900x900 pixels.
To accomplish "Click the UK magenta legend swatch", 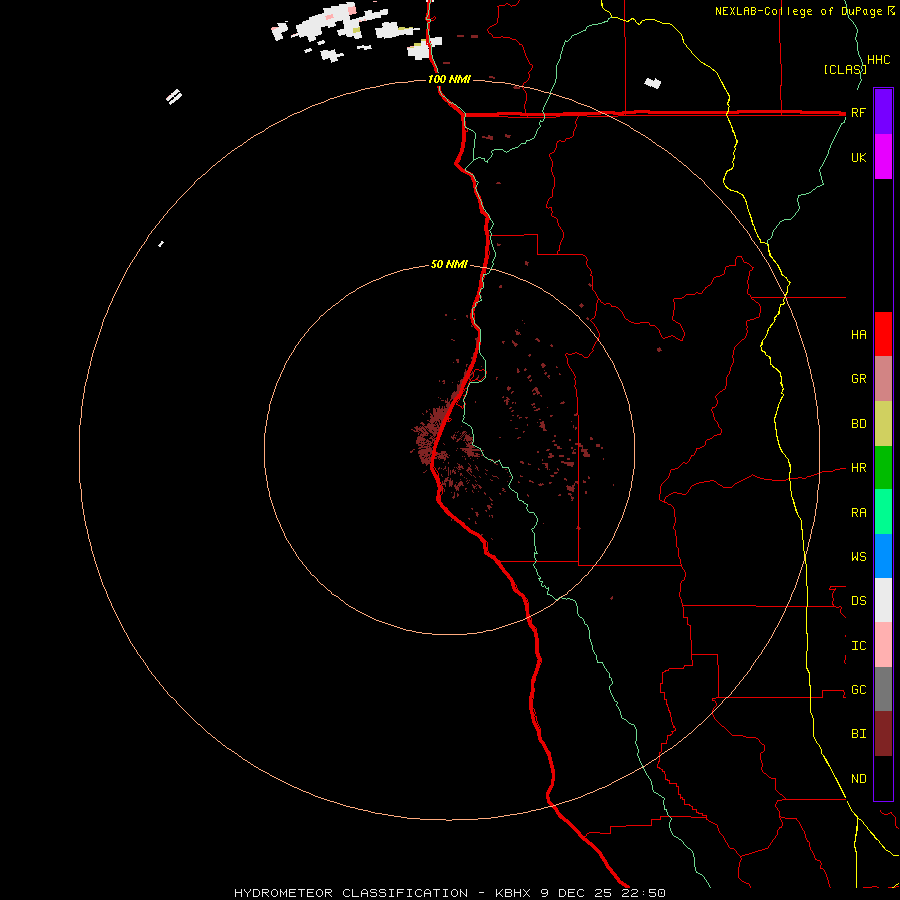I will click(x=883, y=157).
